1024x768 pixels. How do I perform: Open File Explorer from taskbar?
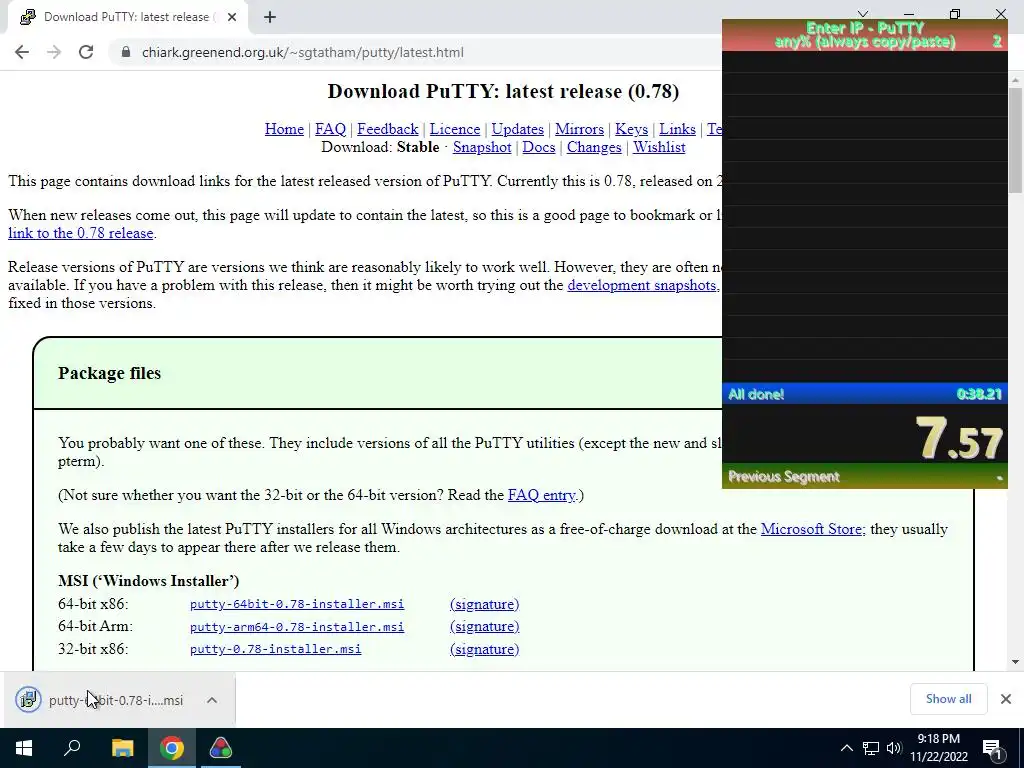coord(122,748)
